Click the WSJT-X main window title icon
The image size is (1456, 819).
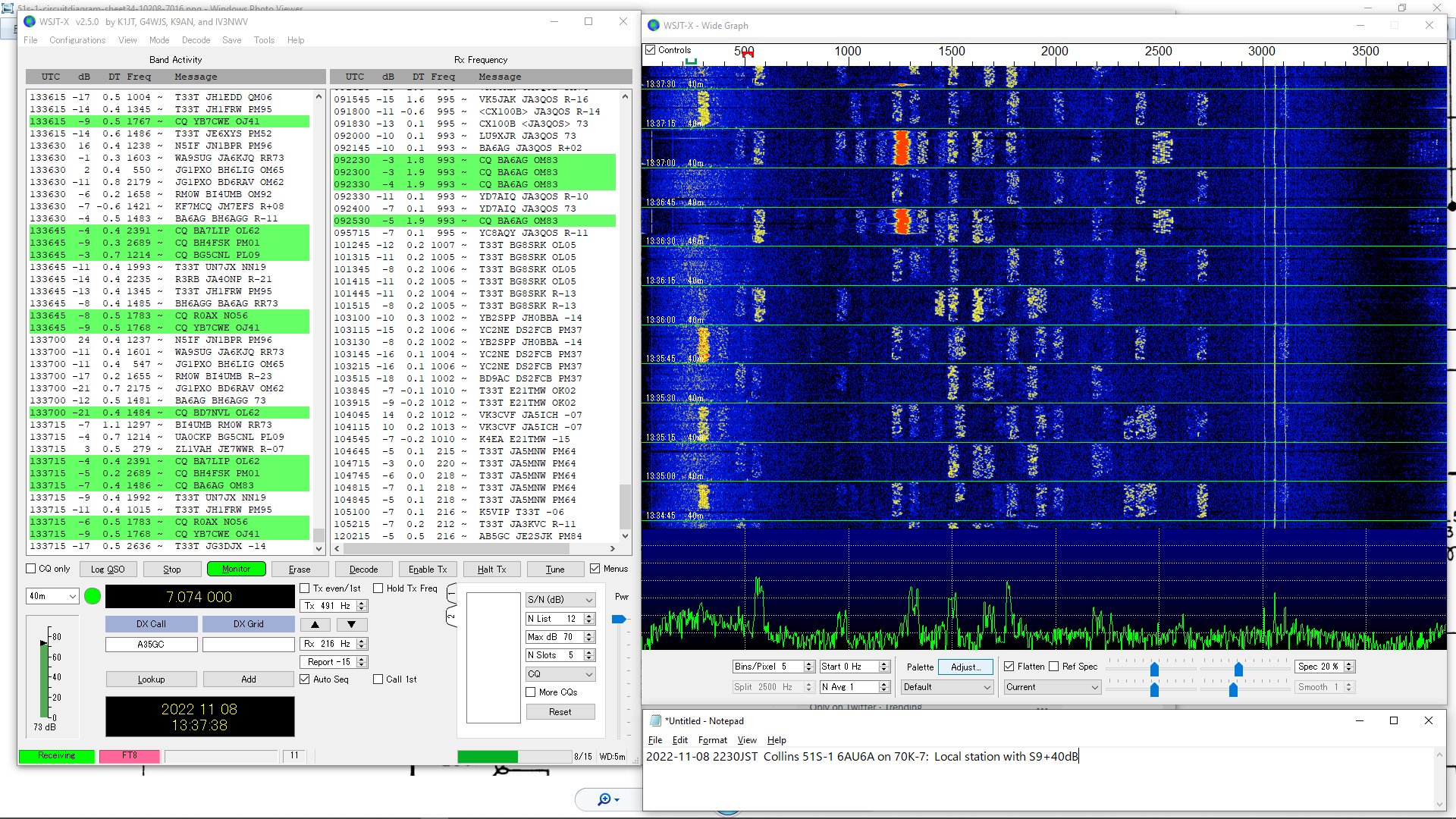(x=30, y=22)
